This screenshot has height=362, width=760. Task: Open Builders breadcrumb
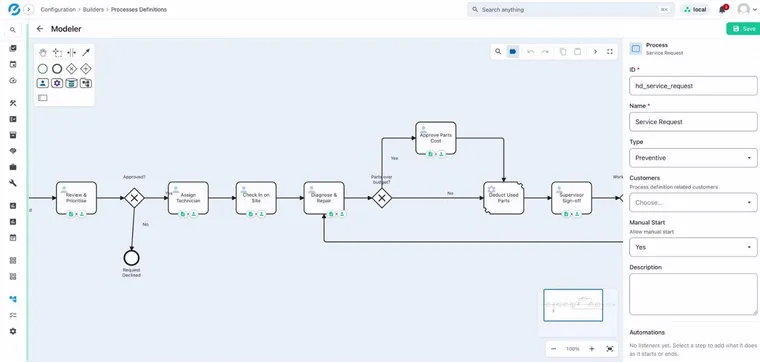tap(93, 9)
